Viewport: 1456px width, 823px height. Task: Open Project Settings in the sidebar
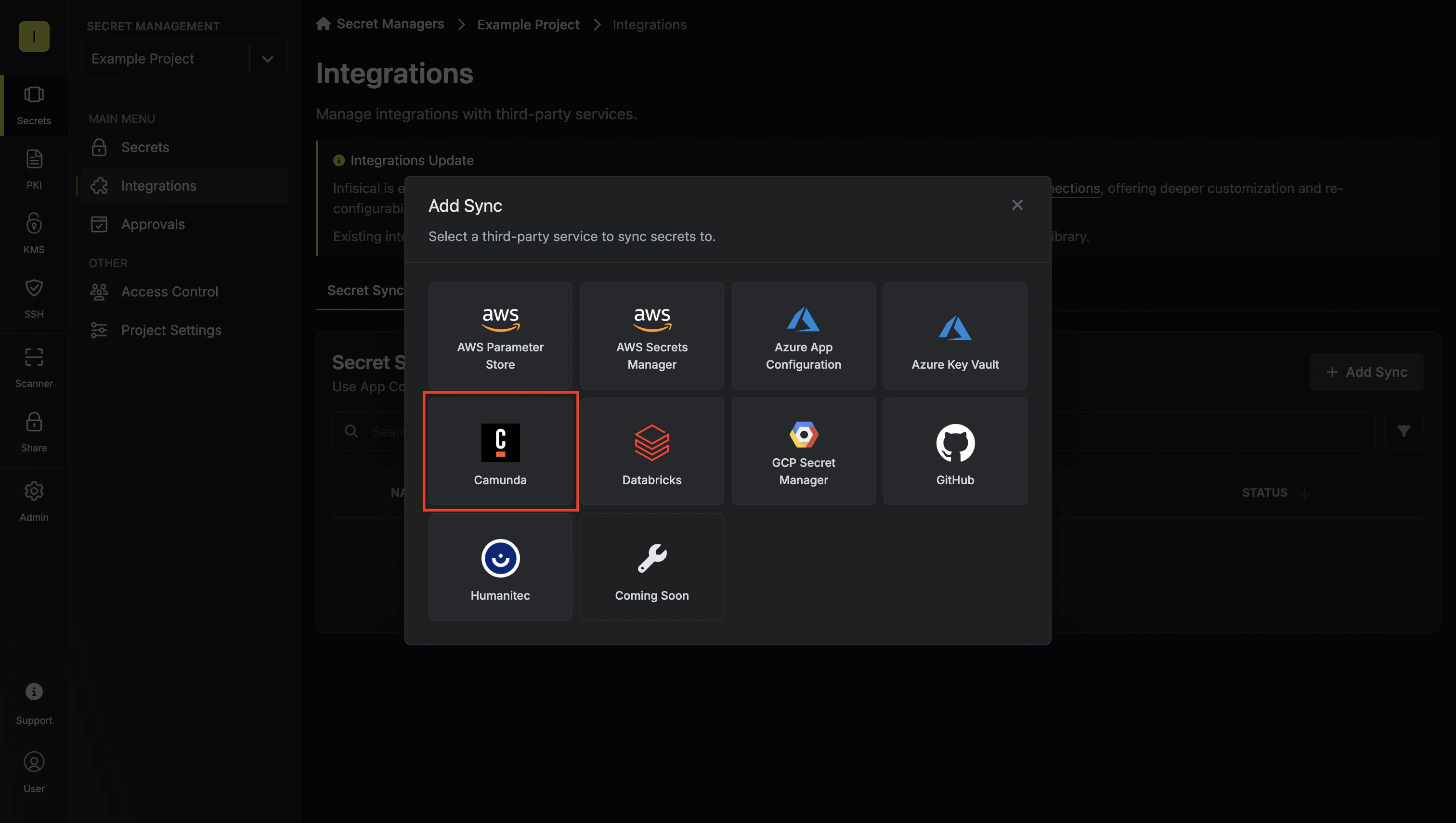point(184,330)
